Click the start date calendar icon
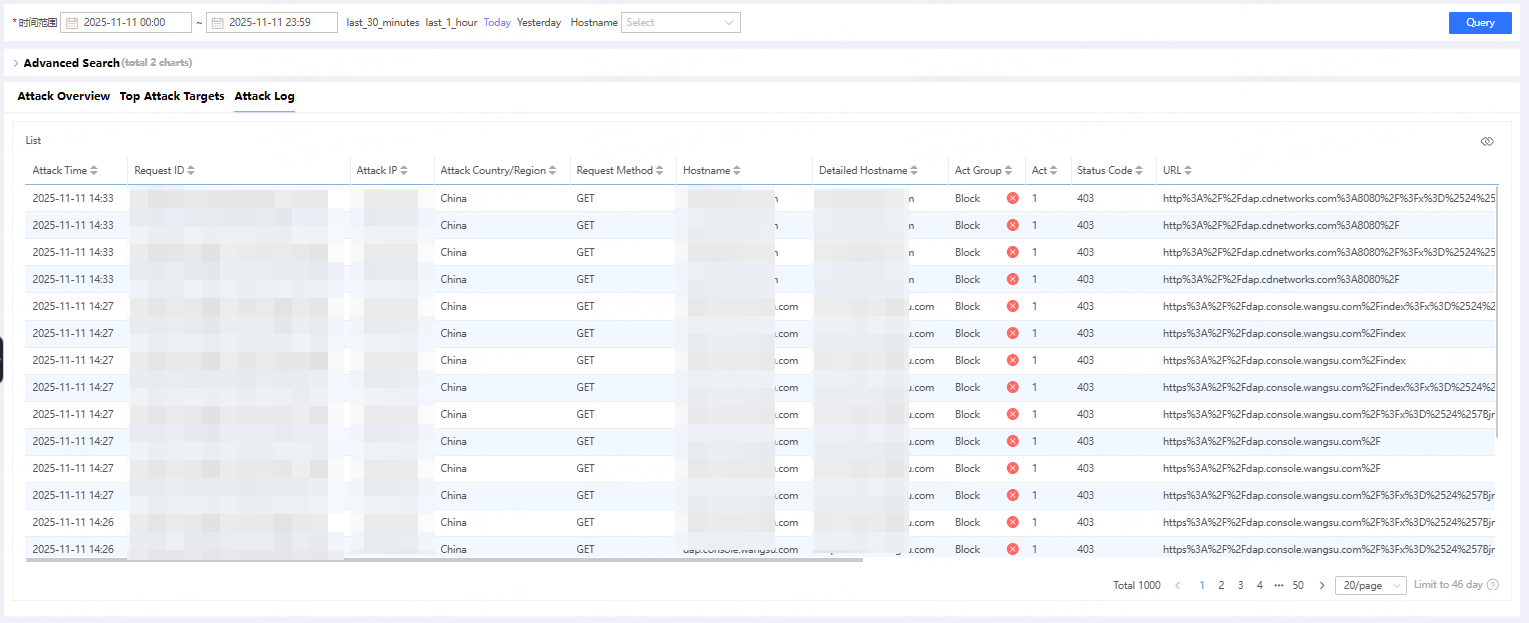Image resolution: width=1529 pixels, height=623 pixels. (72, 22)
